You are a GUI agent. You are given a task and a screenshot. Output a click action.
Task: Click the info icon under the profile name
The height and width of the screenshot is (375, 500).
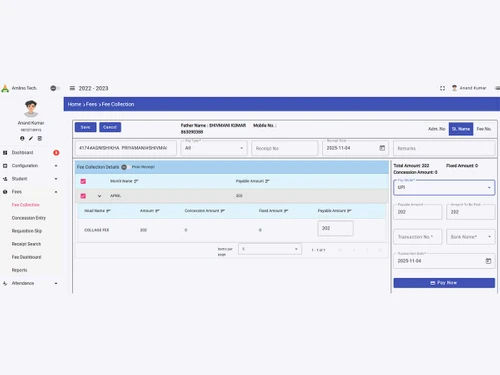pyautogui.click(x=22, y=138)
